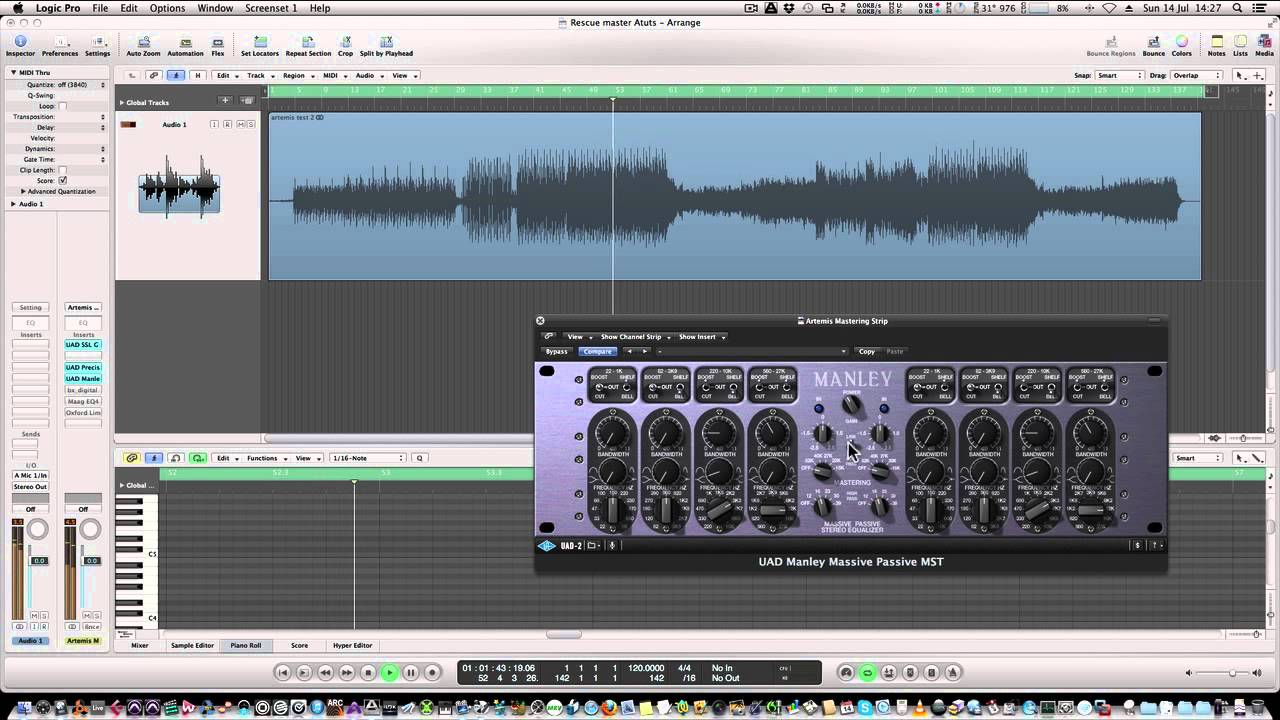Activate the Auto Zoom tool
The width and height of the screenshot is (1280, 720).
[x=143, y=46]
